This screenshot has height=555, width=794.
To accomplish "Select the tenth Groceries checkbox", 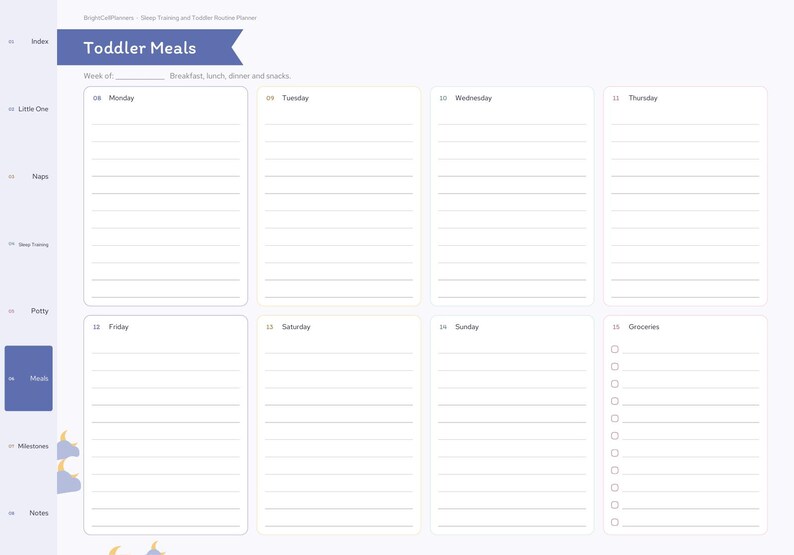I will click(615, 505).
